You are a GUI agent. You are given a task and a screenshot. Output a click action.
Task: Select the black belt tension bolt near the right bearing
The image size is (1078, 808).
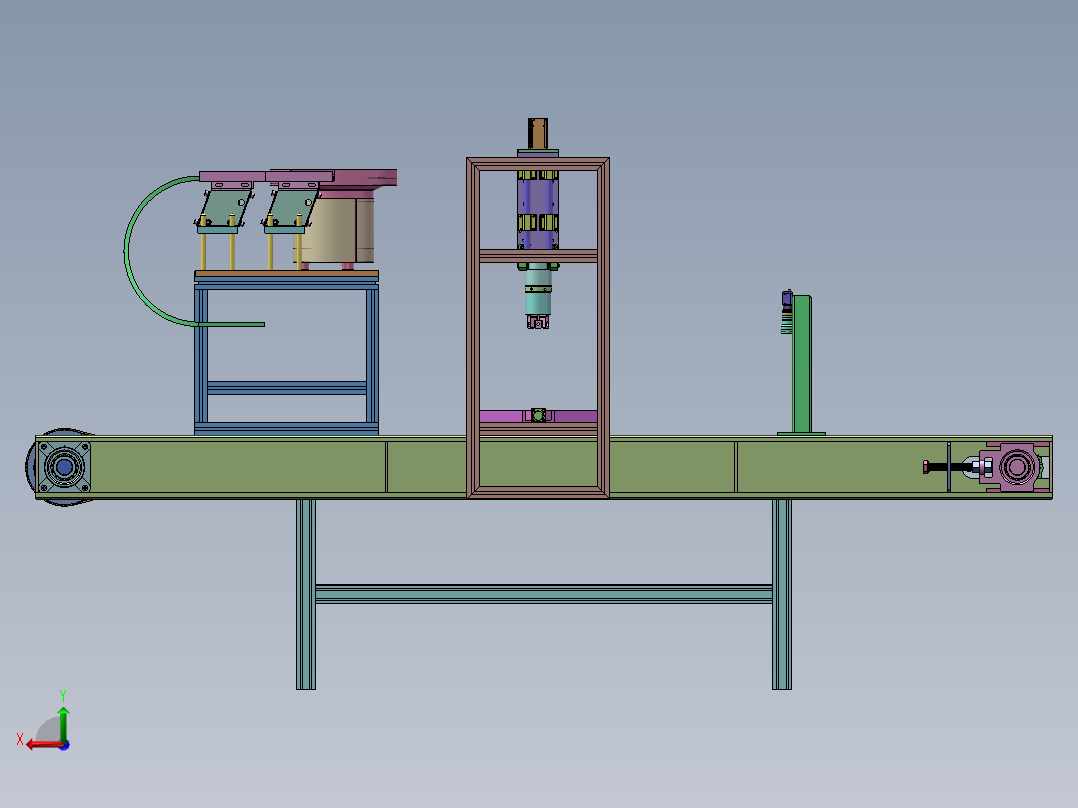click(947, 467)
